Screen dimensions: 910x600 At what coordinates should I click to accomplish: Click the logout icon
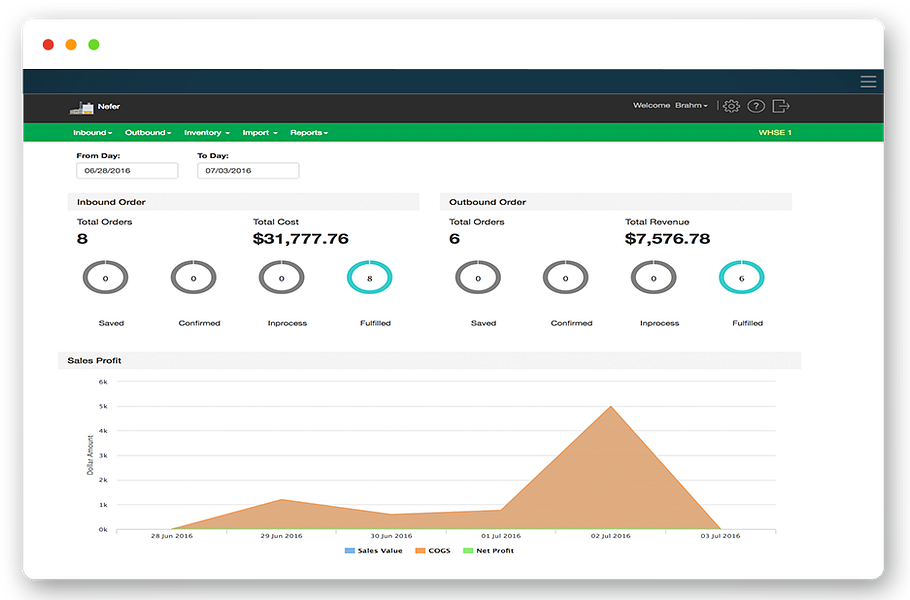(781, 106)
